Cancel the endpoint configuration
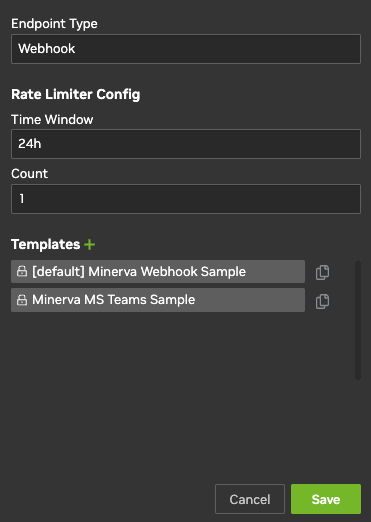The image size is (371, 522). click(250, 499)
